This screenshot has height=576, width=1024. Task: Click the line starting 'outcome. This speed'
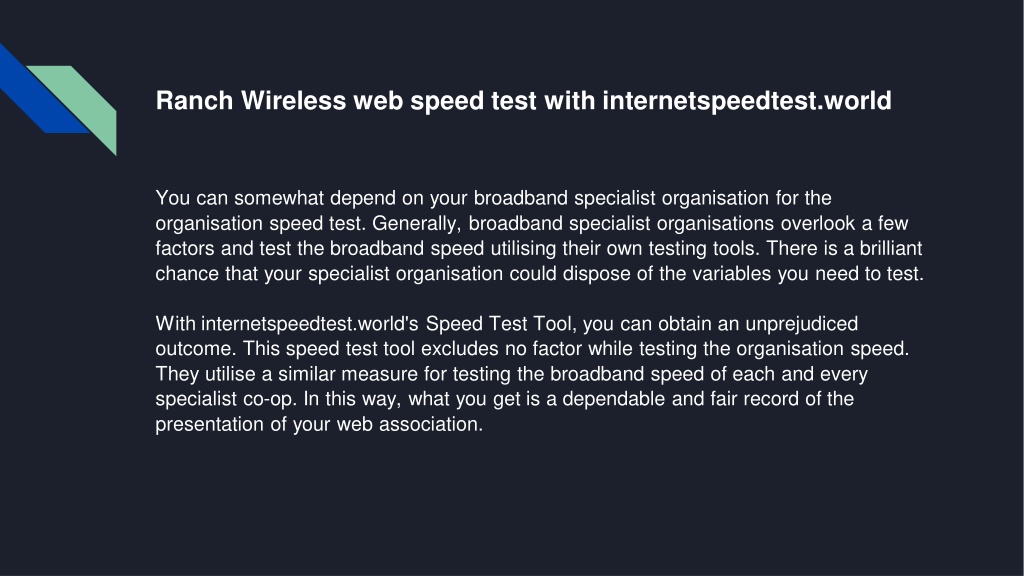[x=532, y=349]
